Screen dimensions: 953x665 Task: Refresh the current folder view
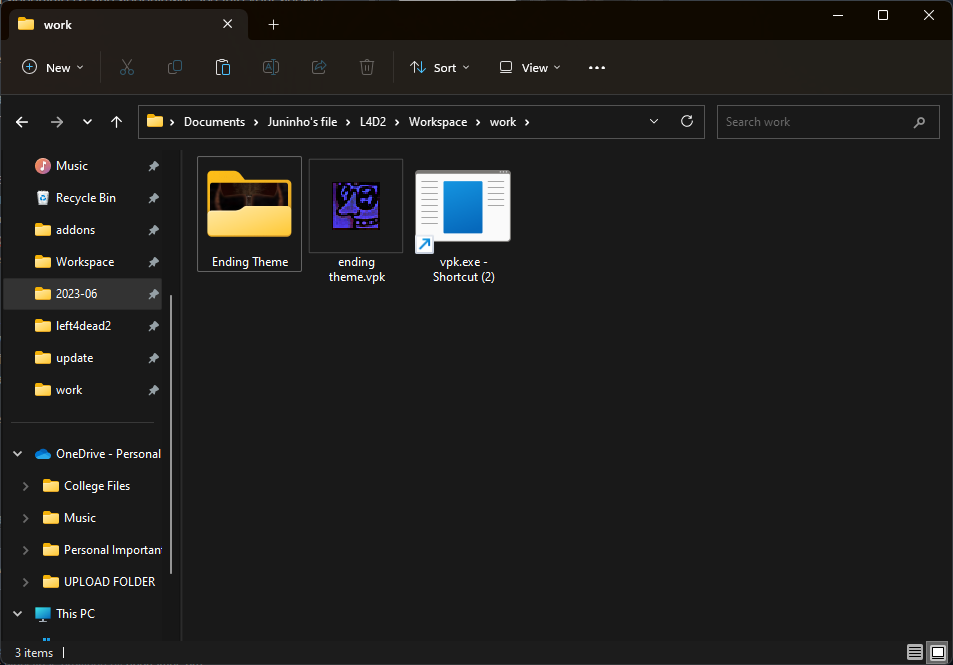pyautogui.click(x=687, y=122)
